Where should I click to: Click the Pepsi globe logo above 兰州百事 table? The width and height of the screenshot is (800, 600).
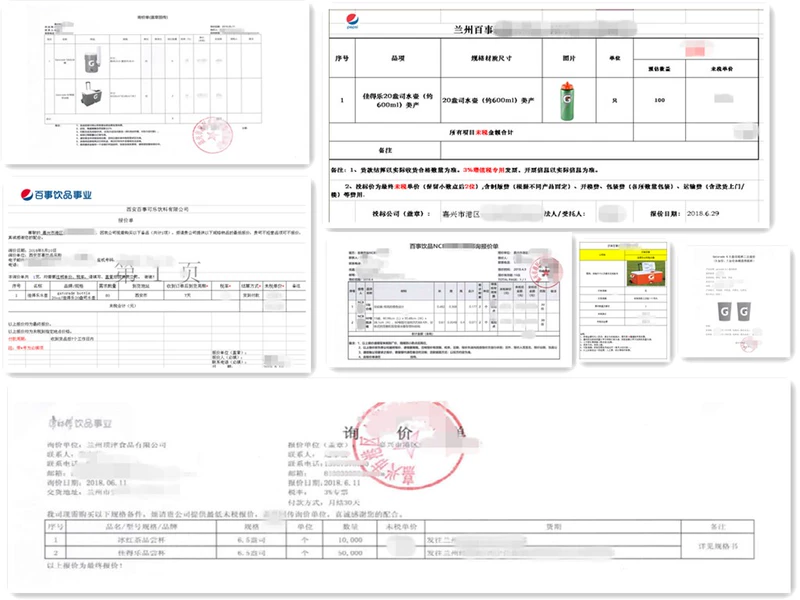(352, 20)
